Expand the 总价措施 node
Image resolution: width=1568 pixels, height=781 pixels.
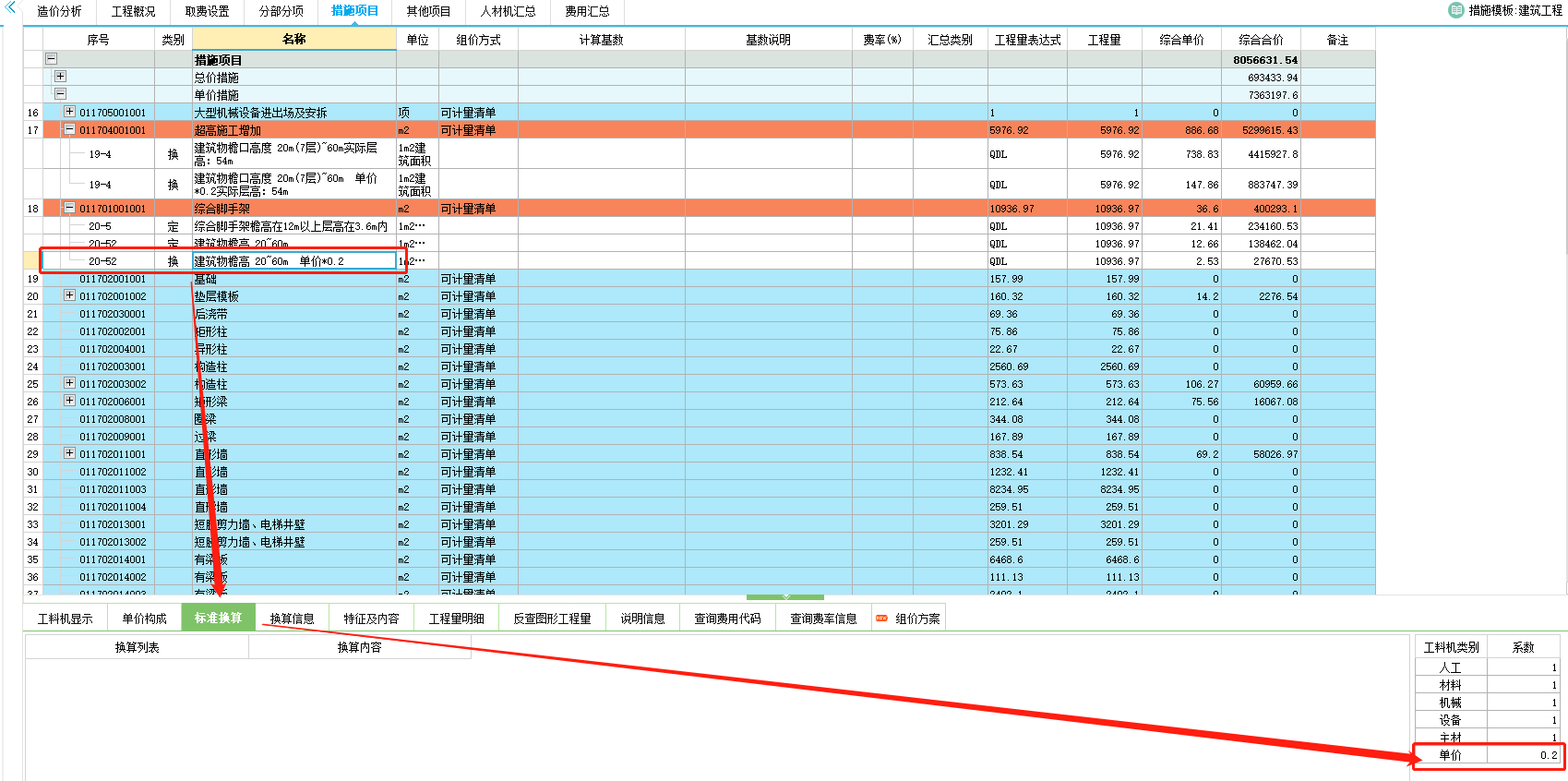(x=60, y=77)
